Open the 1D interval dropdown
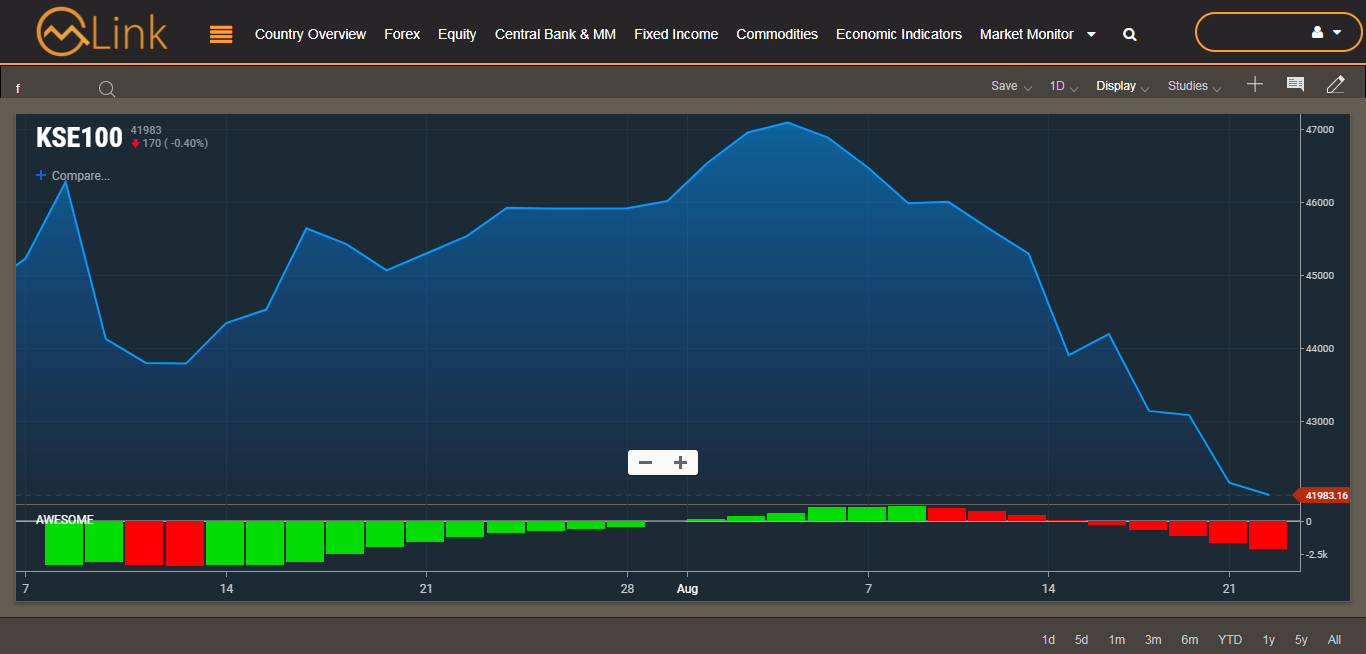This screenshot has width=1366, height=654. click(1064, 86)
